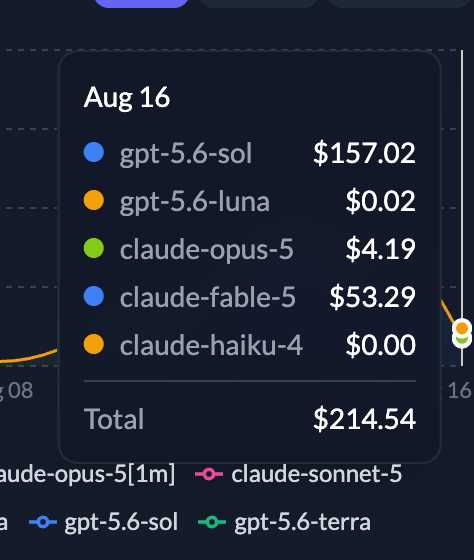Click the 16 x-axis date label
The width and height of the screenshot is (474, 560).
tap(459, 390)
